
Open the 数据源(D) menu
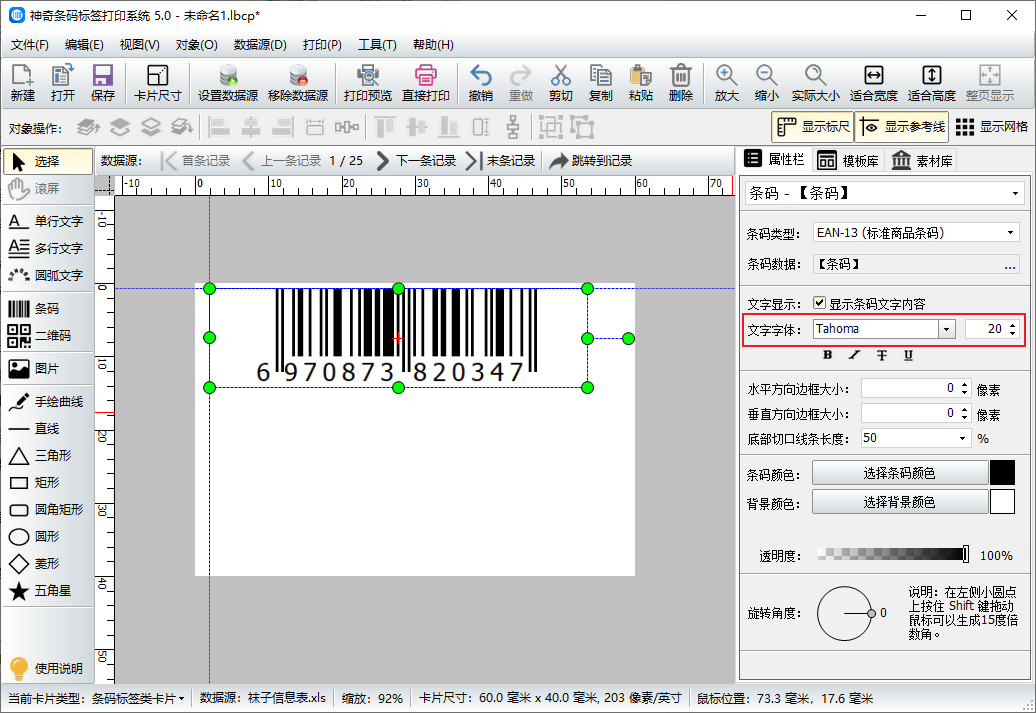point(260,45)
